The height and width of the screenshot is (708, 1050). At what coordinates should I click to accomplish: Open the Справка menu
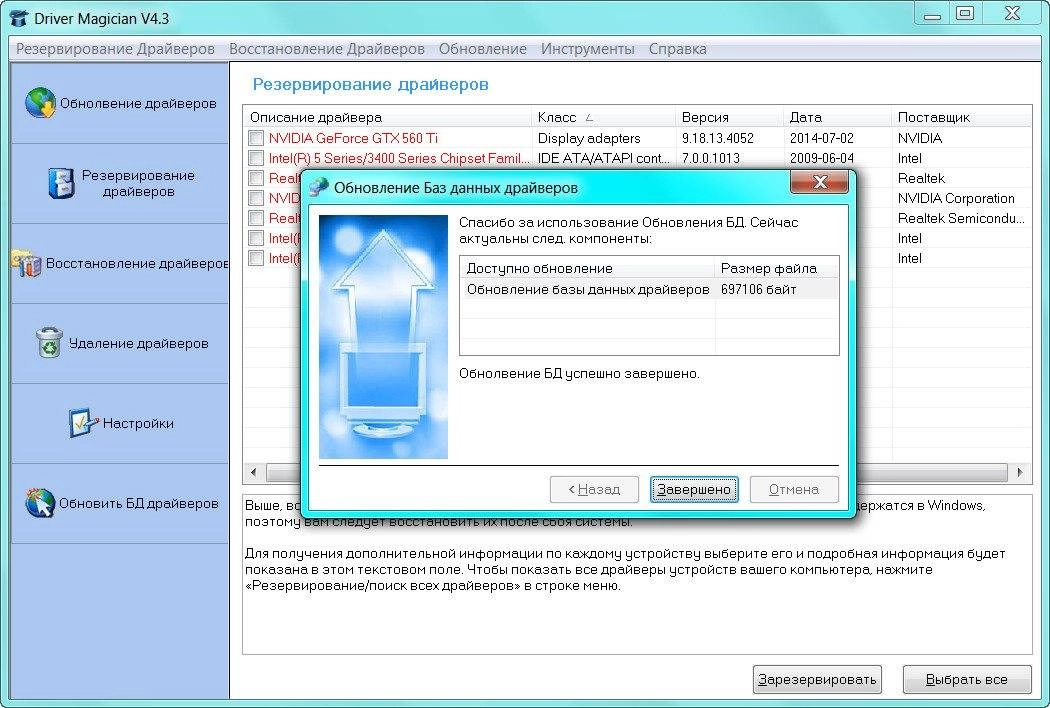678,49
